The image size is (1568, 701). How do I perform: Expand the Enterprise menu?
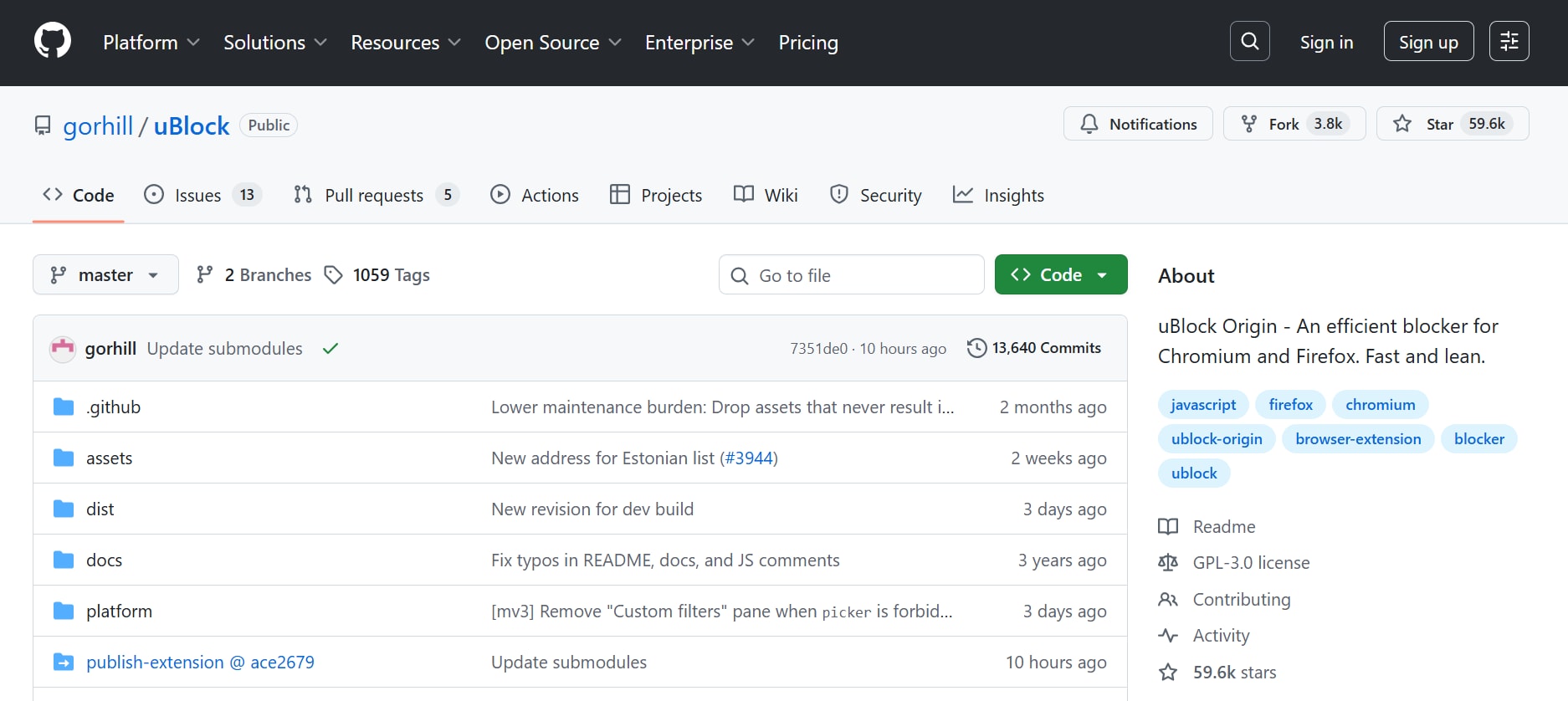(x=699, y=42)
